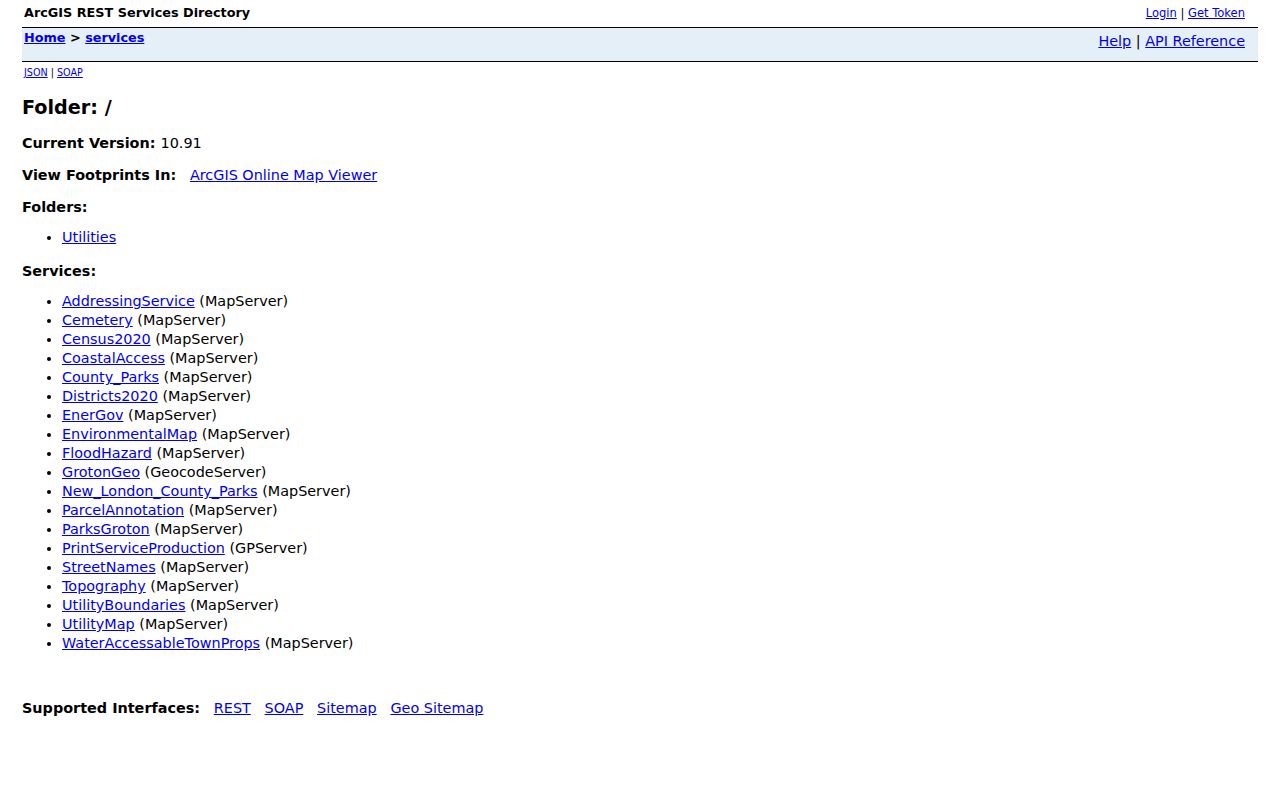This screenshot has width=1280, height=800.
Task: Open the Login link
Action: (x=1161, y=13)
